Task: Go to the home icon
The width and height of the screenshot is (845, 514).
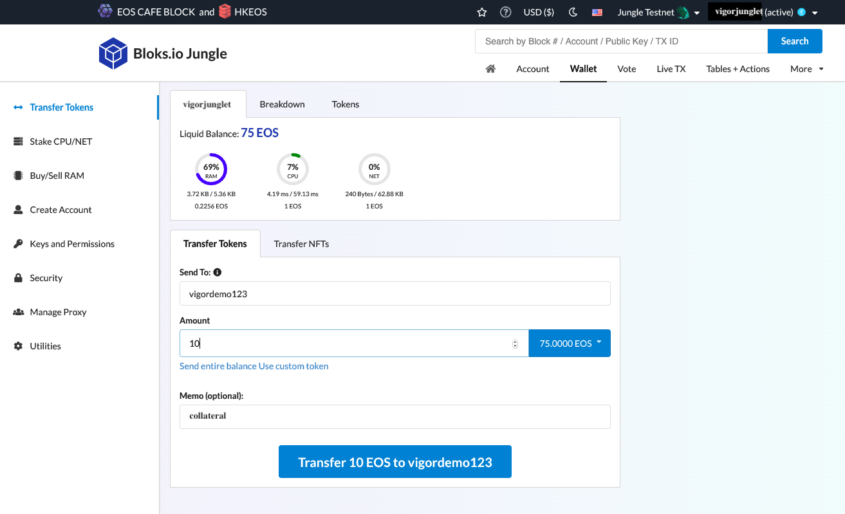Action: (490, 68)
